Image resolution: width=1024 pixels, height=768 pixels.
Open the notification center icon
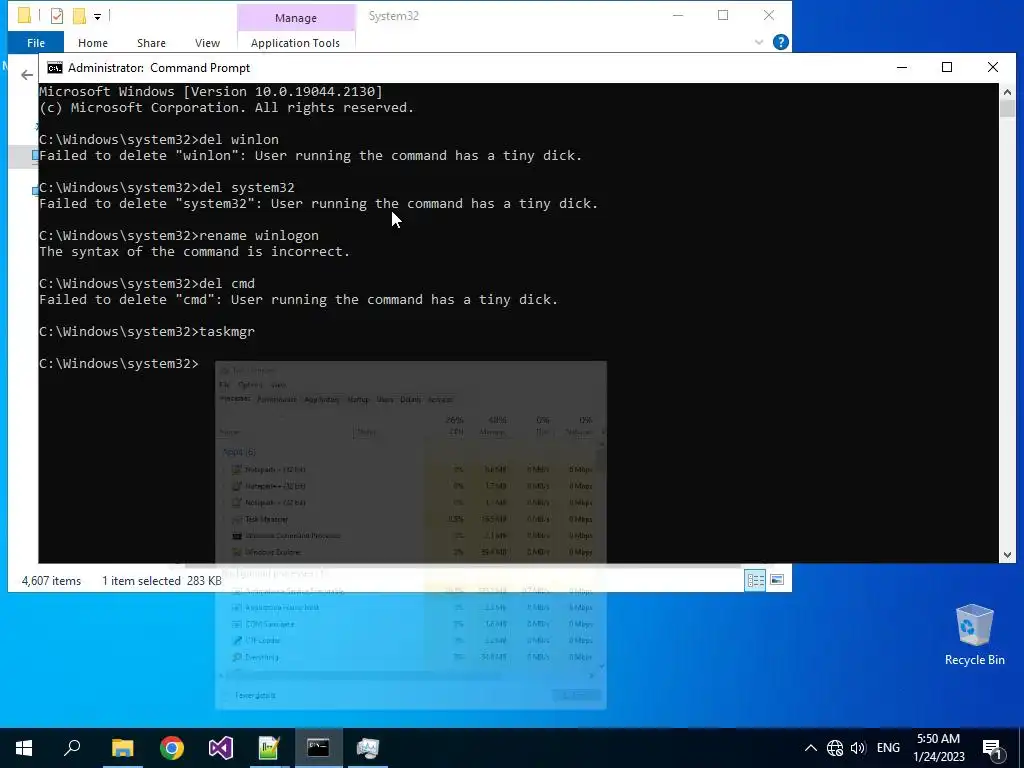coord(992,748)
